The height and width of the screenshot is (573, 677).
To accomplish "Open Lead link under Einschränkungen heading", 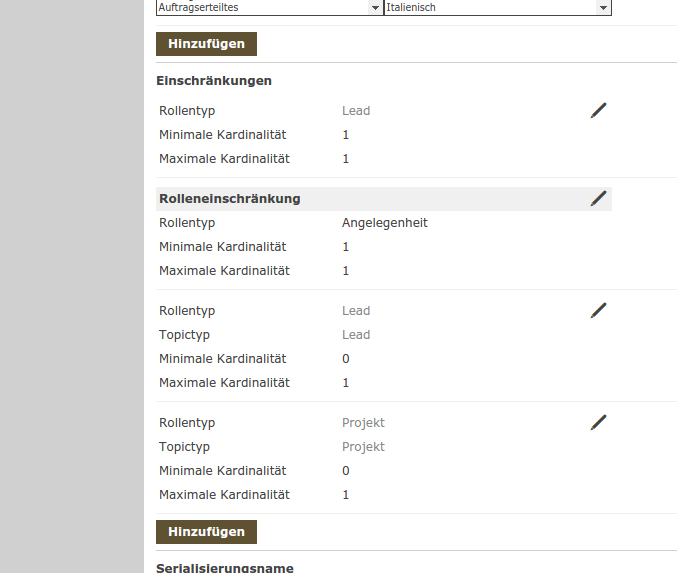I will [x=356, y=111].
